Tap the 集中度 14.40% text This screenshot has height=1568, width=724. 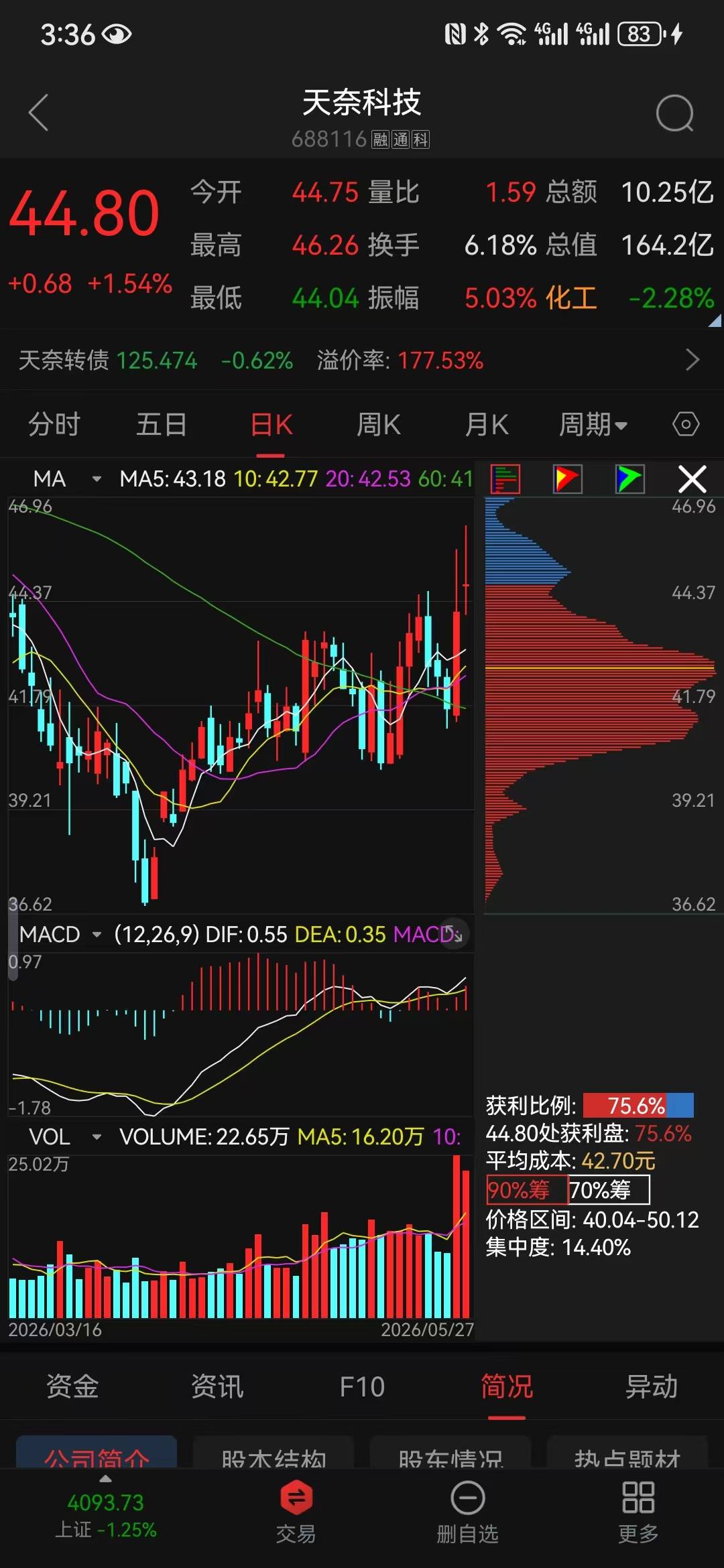pos(558,1247)
